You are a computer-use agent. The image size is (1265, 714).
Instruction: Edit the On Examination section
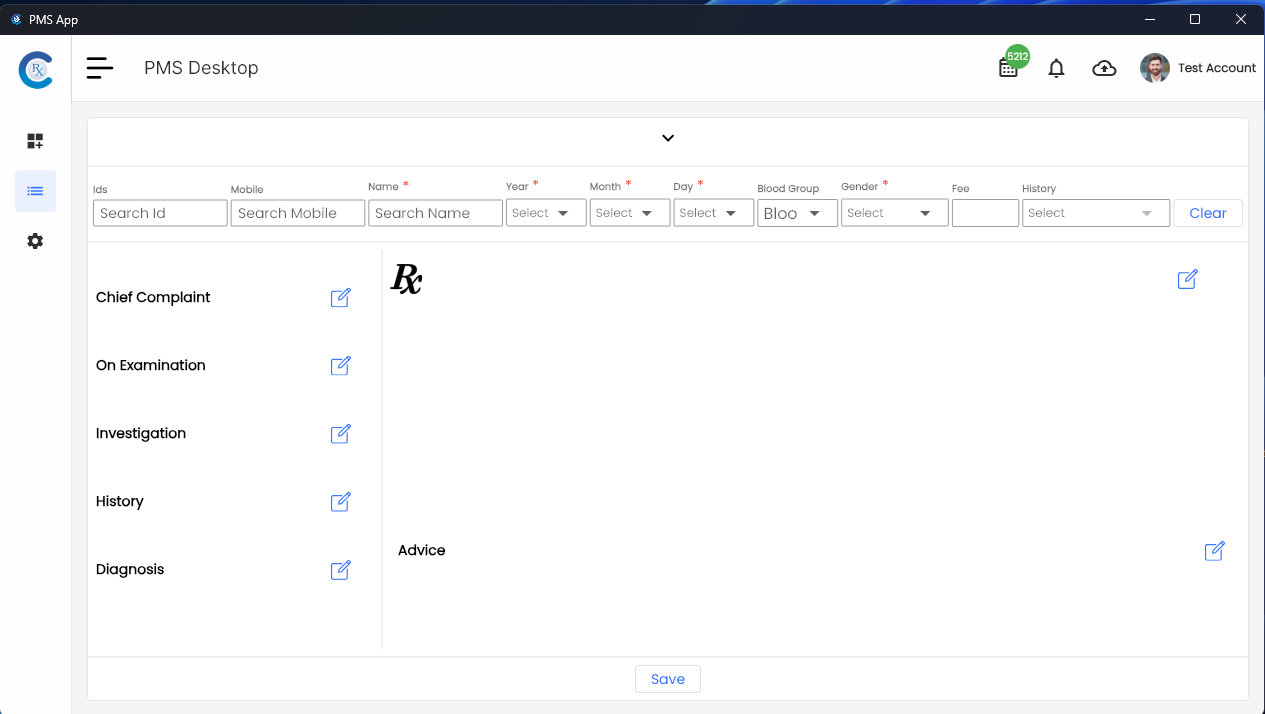point(340,365)
